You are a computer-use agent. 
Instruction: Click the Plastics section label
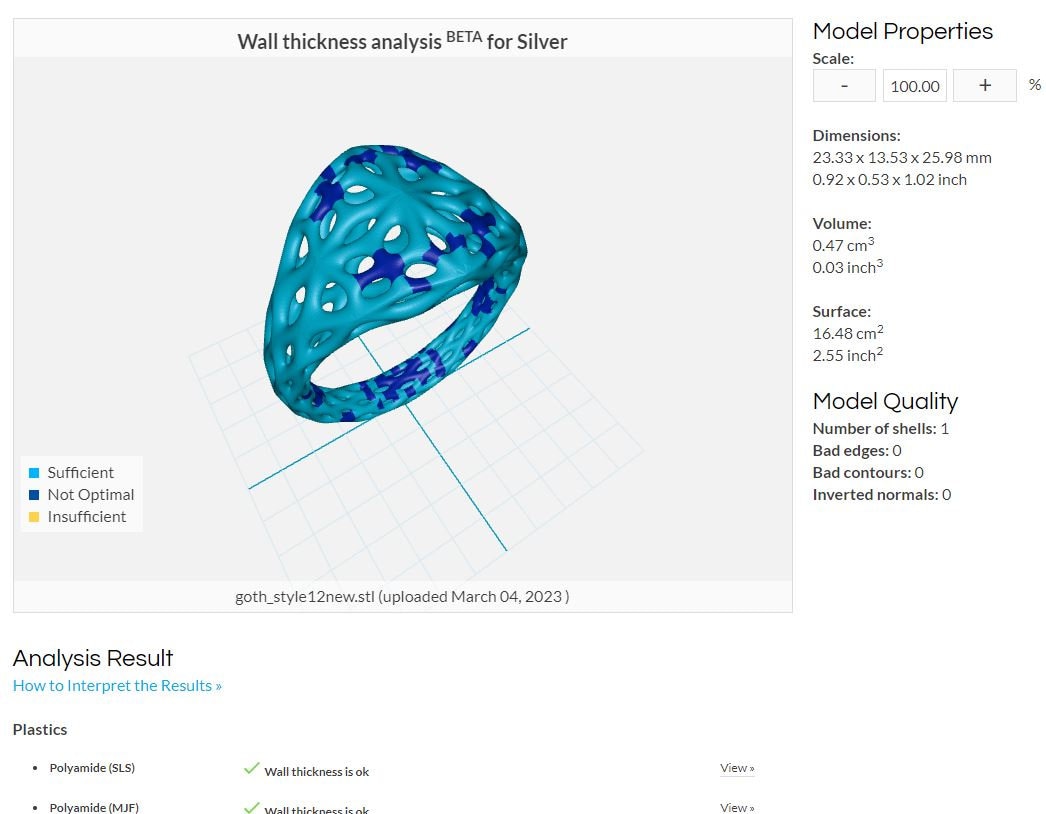(x=40, y=729)
